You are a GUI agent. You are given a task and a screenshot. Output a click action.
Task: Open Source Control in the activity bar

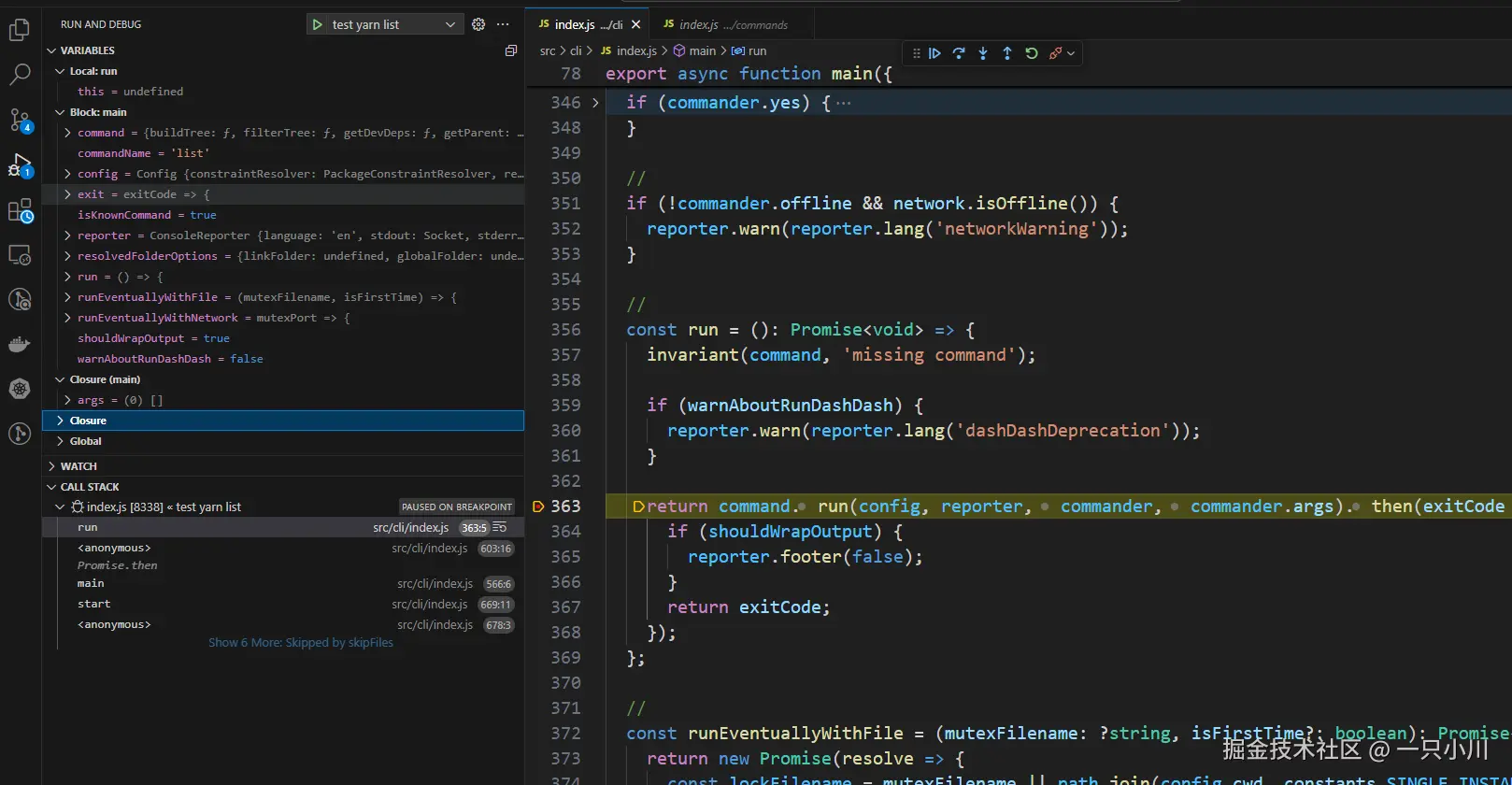[20, 120]
